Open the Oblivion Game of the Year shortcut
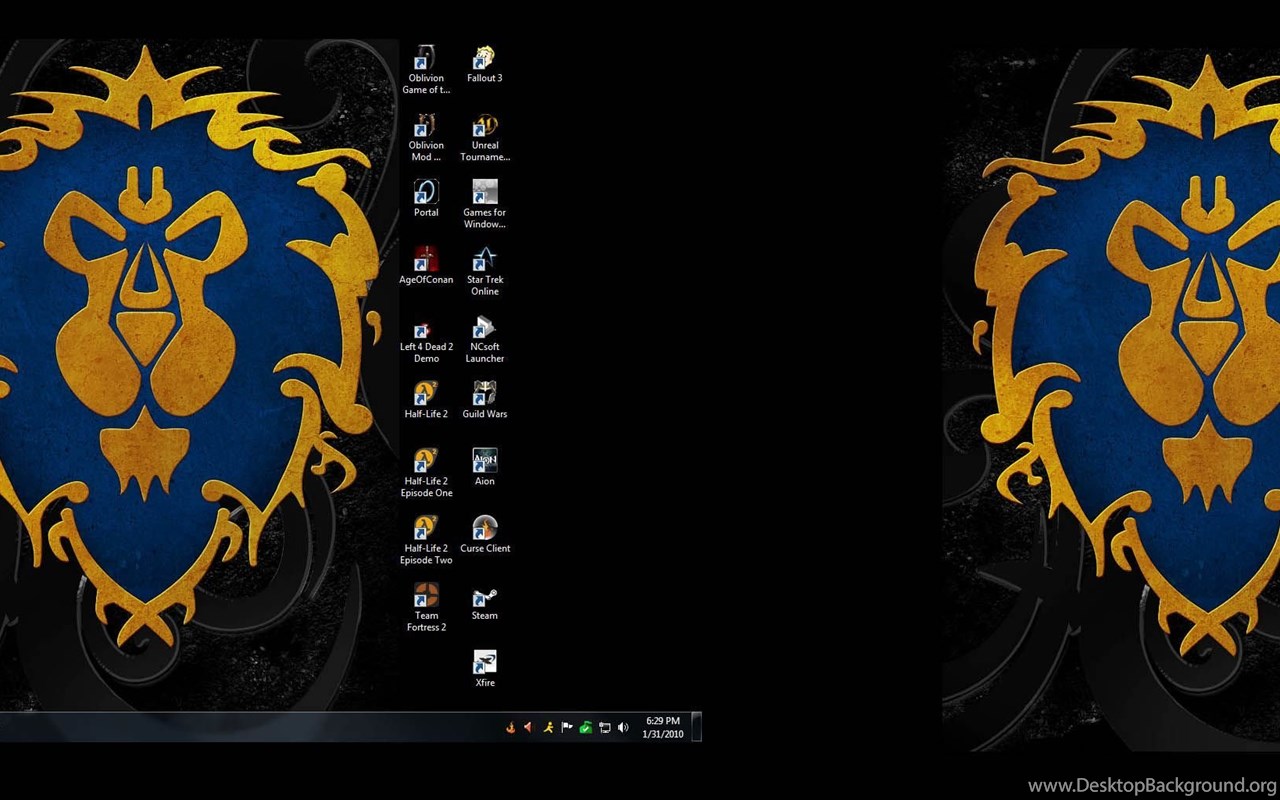This screenshot has height=800, width=1280. [426, 69]
